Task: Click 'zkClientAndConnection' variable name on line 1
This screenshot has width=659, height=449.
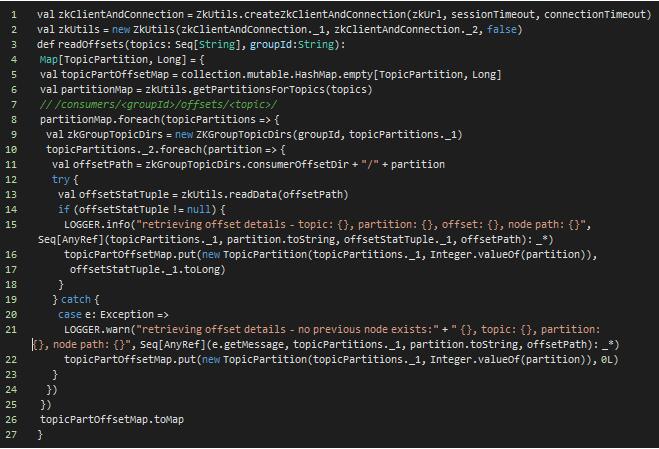Action: [121, 15]
